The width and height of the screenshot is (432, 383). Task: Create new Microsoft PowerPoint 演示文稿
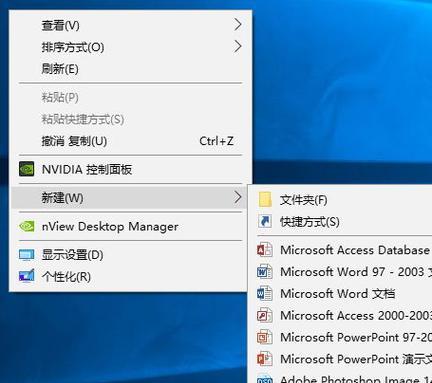point(342,359)
